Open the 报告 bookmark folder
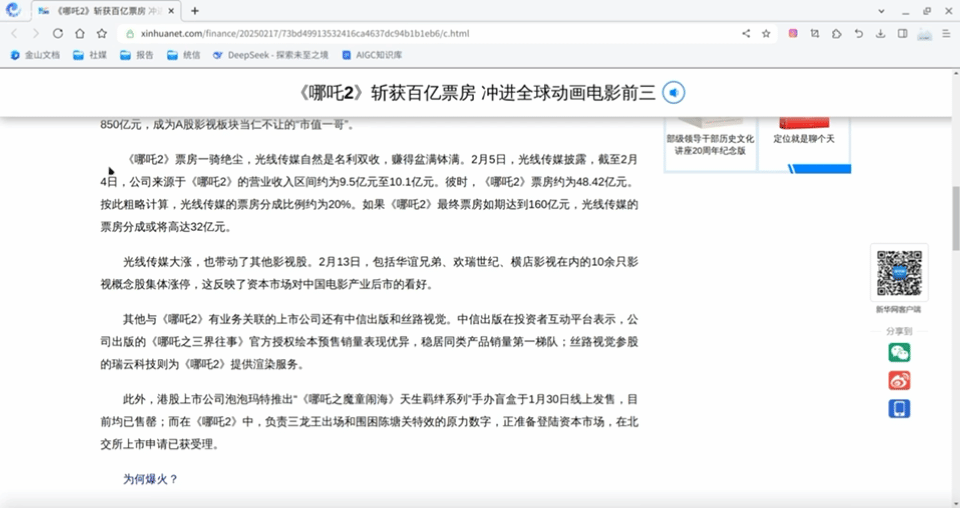 coord(137,55)
